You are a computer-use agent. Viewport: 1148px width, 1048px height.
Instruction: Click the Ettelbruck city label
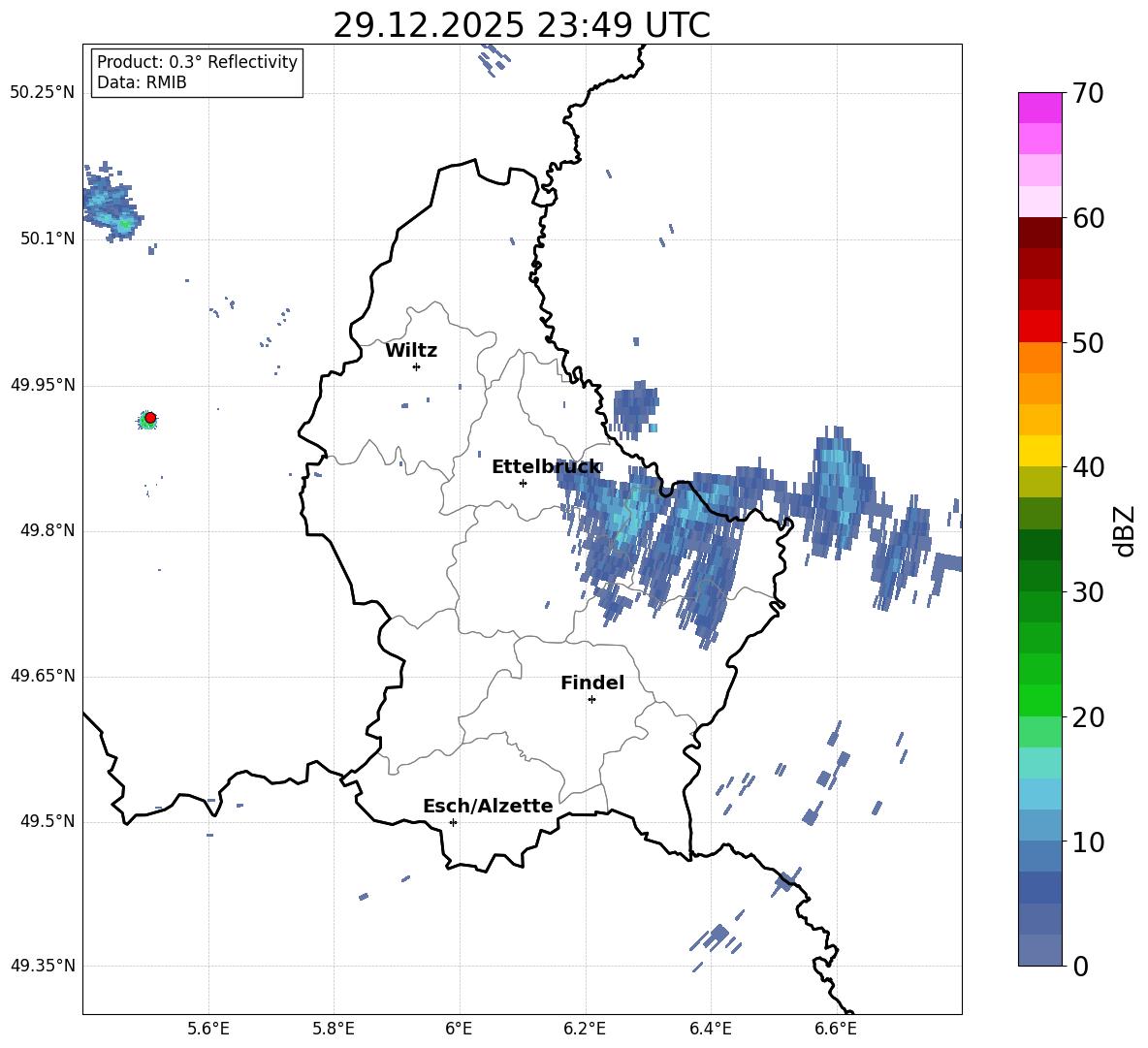[x=546, y=467]
